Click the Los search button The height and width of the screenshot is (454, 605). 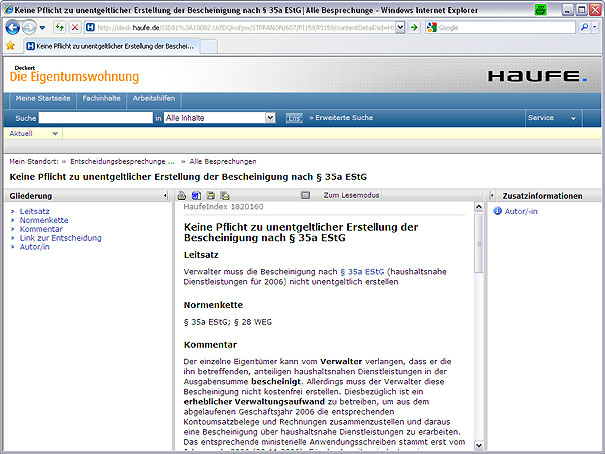(294, 118)
